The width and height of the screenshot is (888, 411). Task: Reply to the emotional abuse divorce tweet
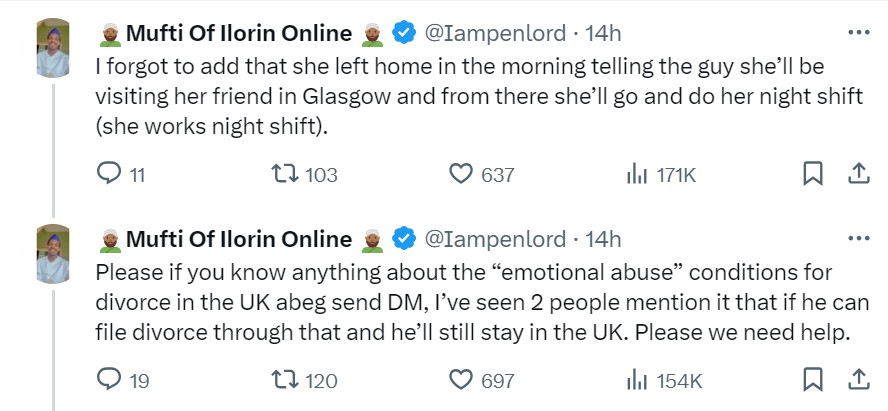[x=108, y=380]
